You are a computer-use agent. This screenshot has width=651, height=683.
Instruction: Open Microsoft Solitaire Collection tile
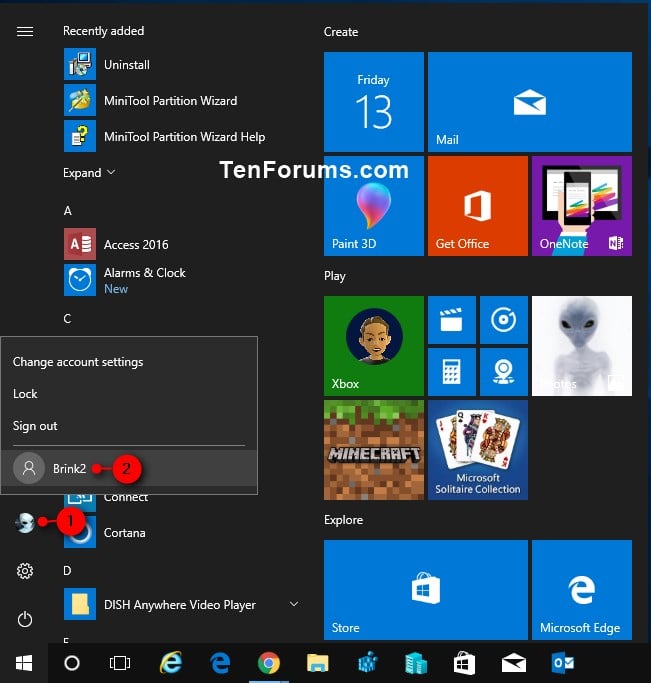point(478,450)
